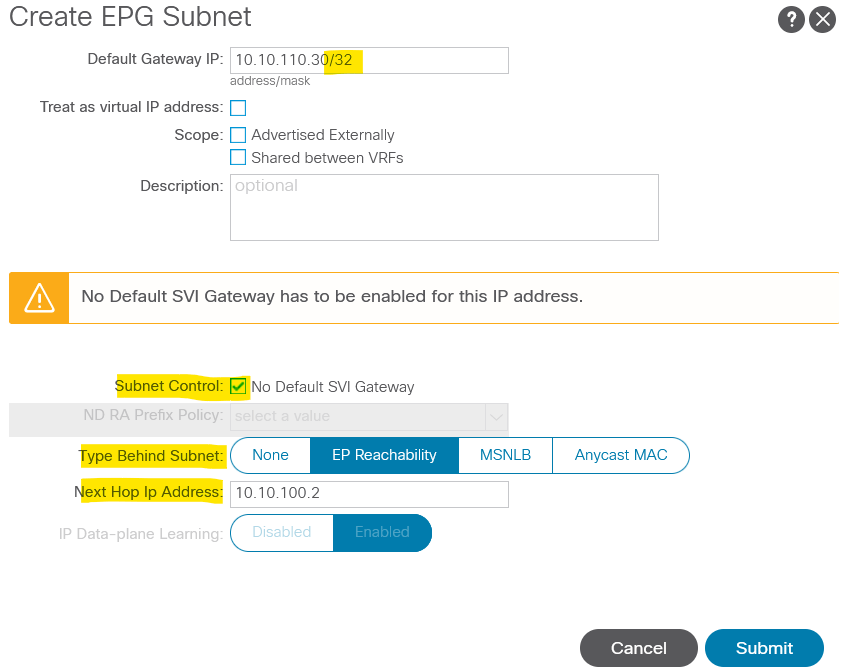
Task: Set IP Data-plane Learning to Disabled
Action: (281, 532)
